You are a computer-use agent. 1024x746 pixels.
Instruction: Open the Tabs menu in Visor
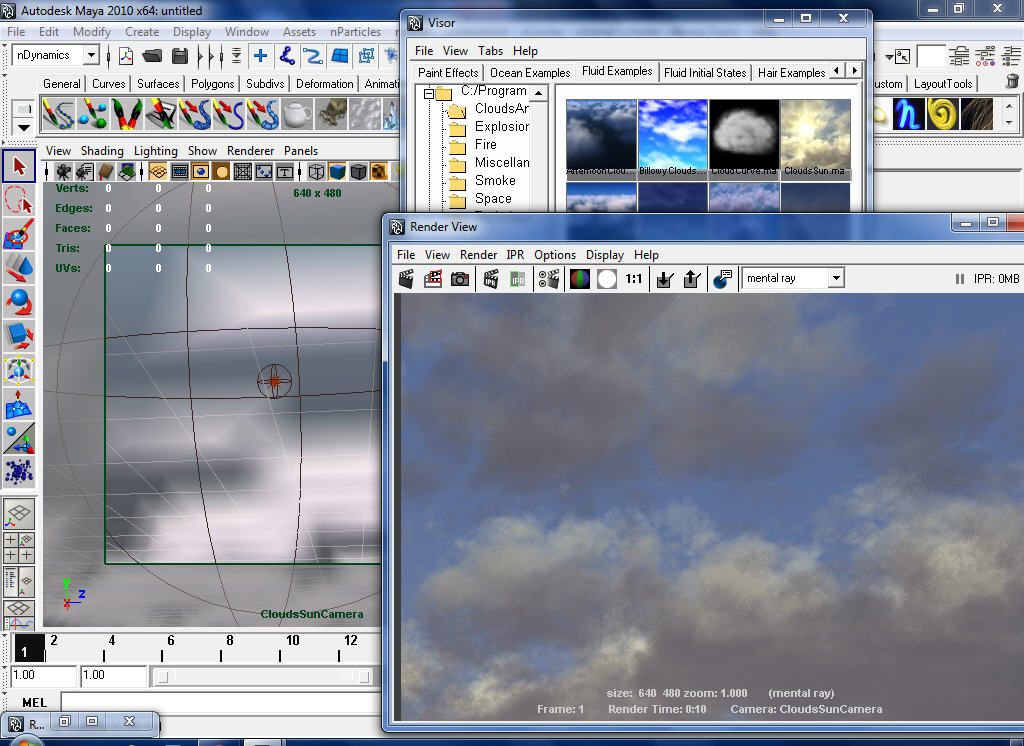pos(490,51)
